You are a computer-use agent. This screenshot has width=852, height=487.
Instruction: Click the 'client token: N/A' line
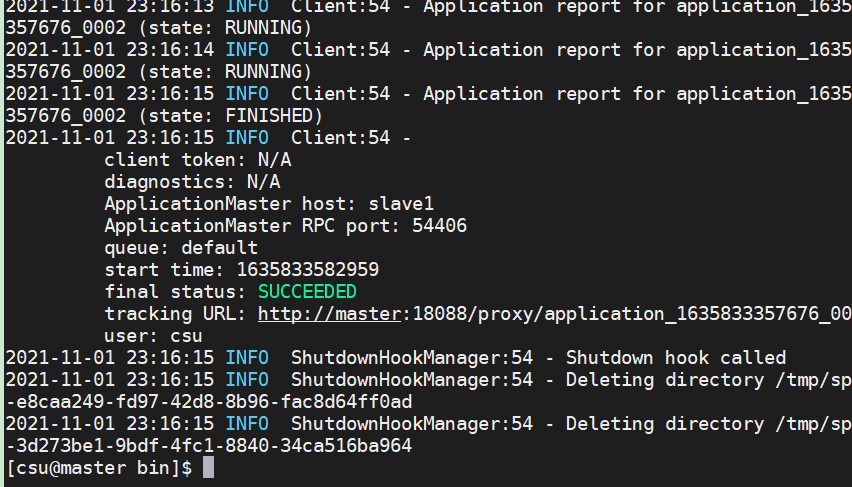[198, 160]
